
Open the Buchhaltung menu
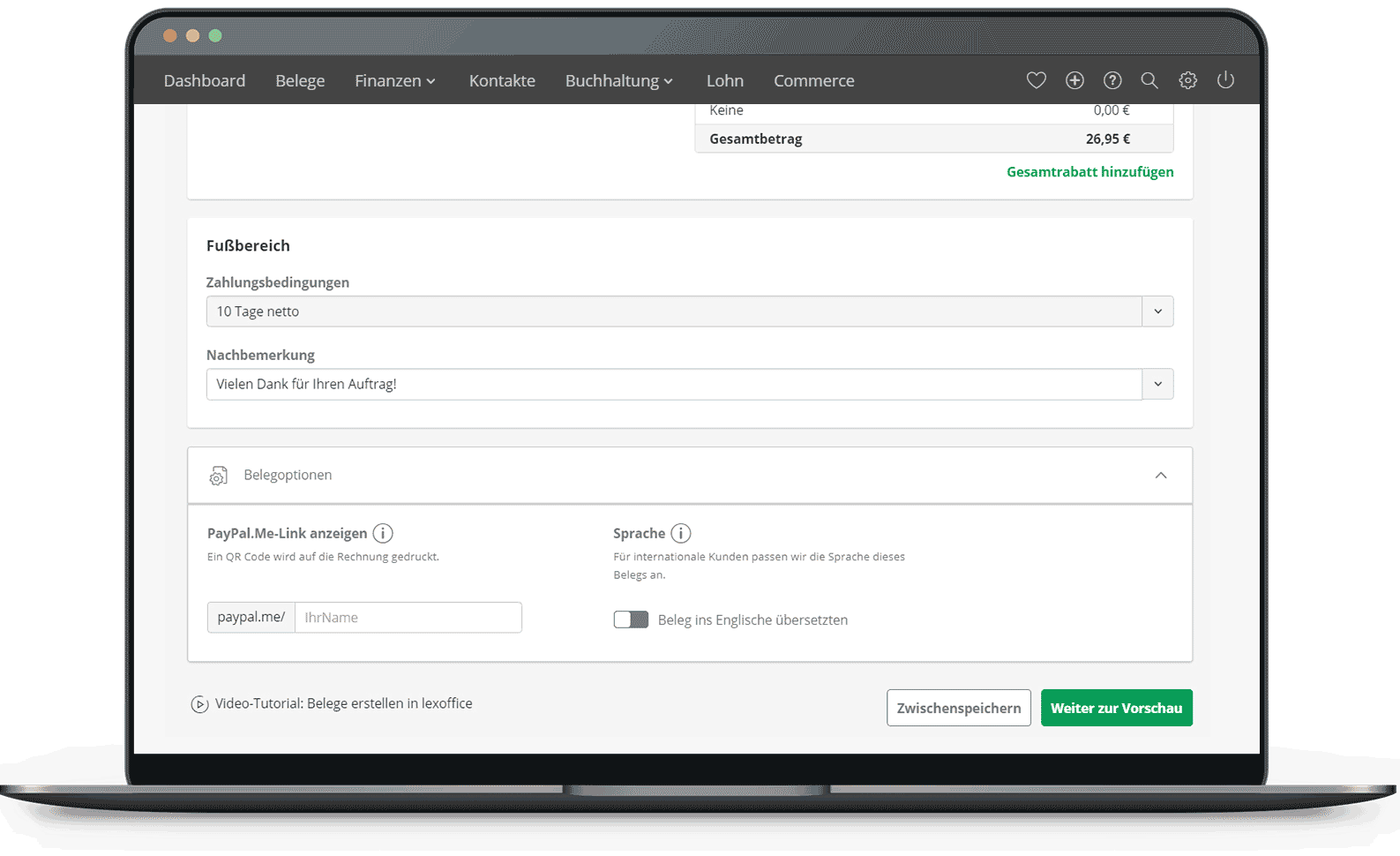tap(618, 80)
